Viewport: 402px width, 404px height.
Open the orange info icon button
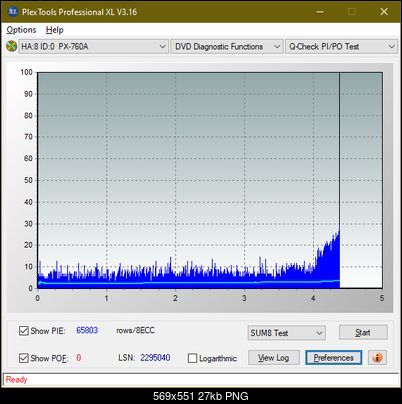tap(377, 358)
